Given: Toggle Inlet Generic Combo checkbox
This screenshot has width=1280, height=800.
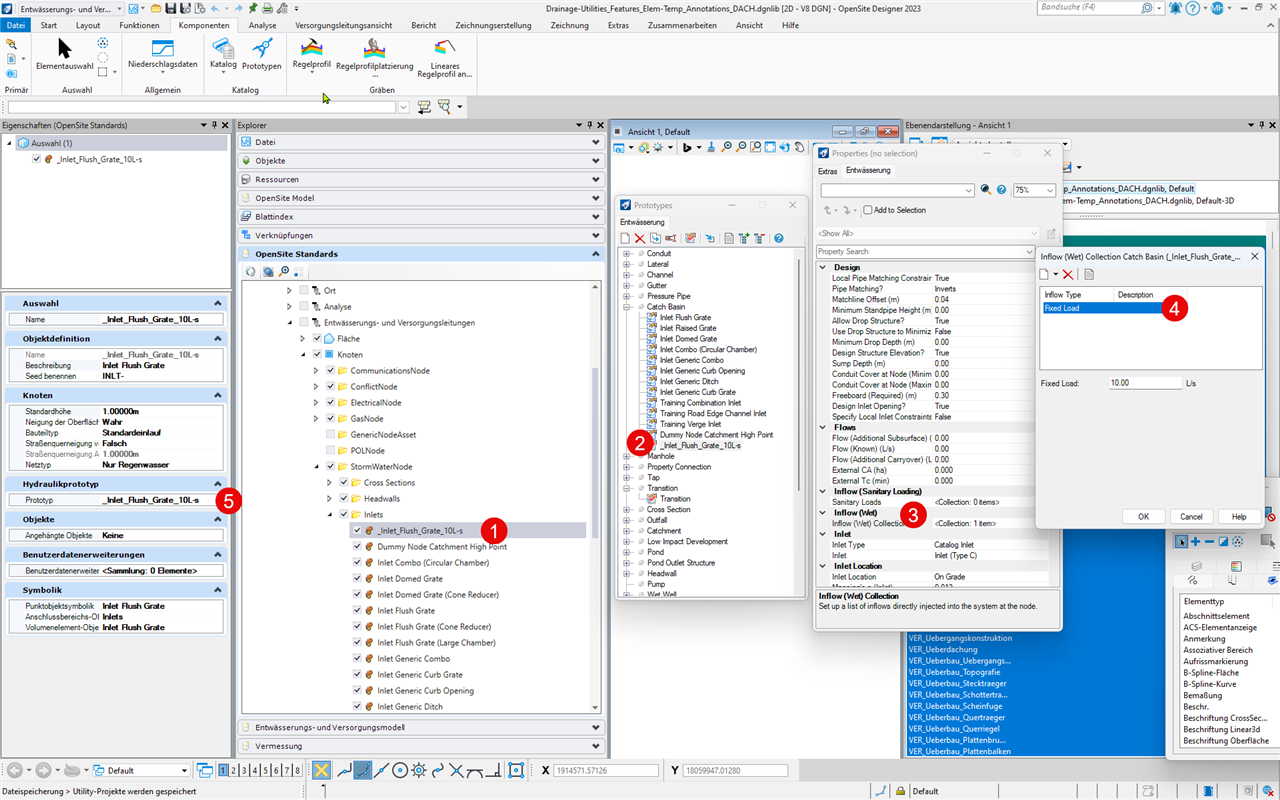Looking at the screenshot, I should click(358, 658).
